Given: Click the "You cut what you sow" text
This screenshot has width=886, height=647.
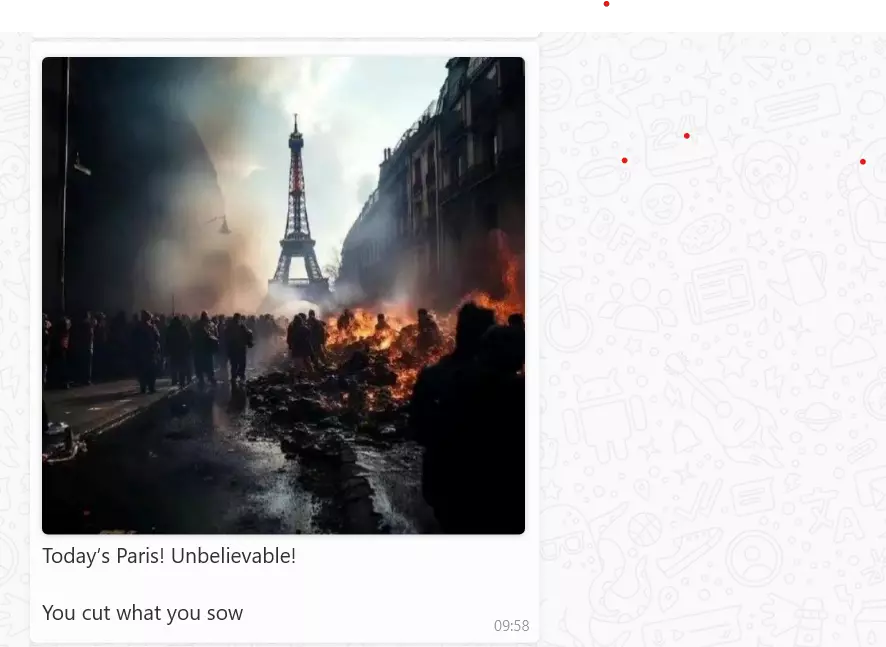Looking at the screenshot, I should [x=142, y=613].
